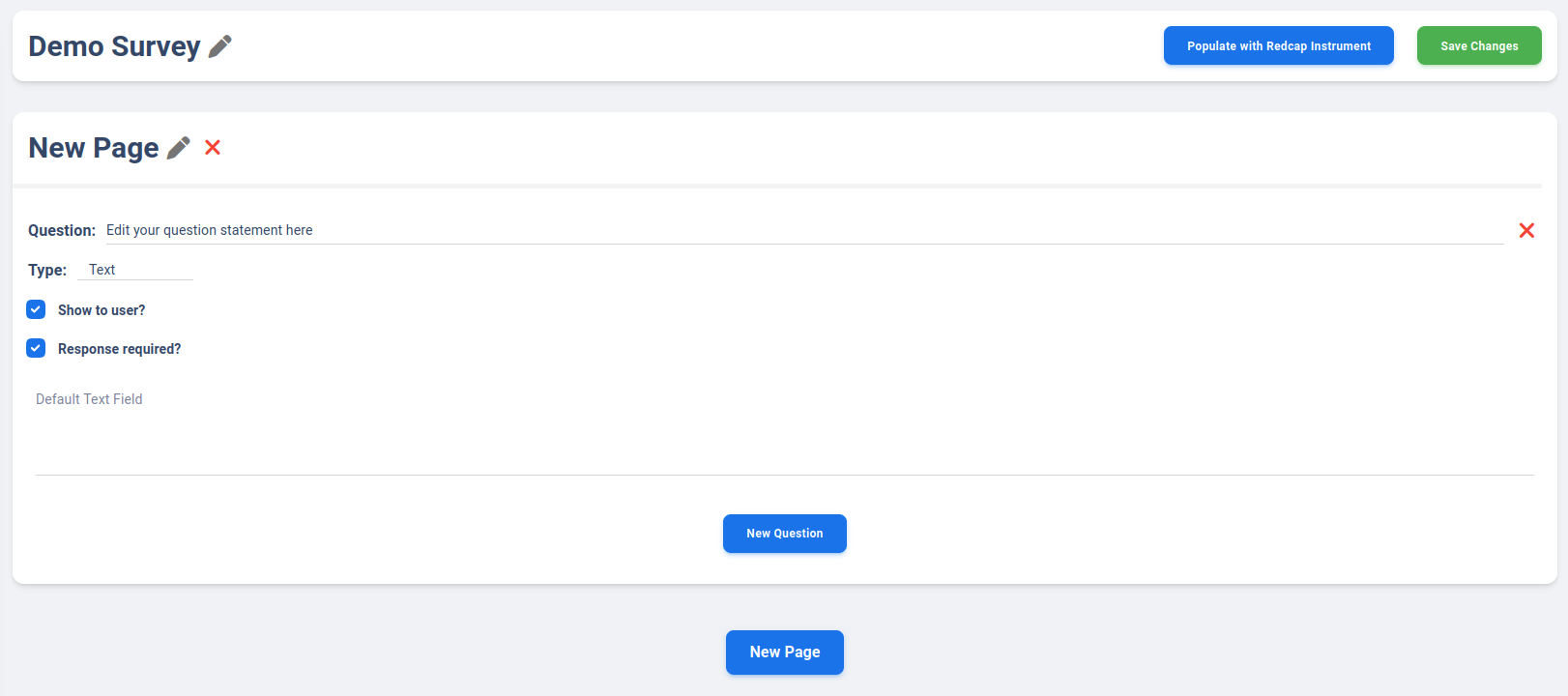Image resolution: width=1568 pixels, height=696 pixels.
Task: Click the 'Demo Survey' title text
Action: pos(114,45)
